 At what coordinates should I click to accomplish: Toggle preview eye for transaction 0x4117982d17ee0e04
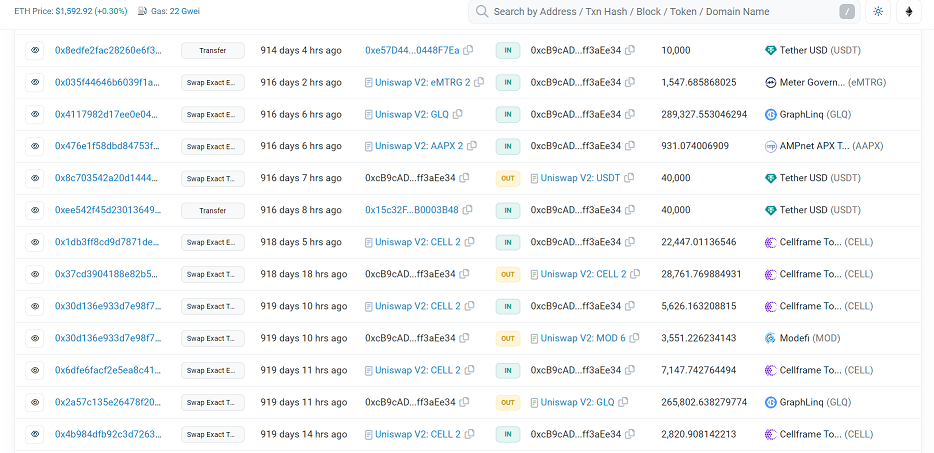(35, 114)
